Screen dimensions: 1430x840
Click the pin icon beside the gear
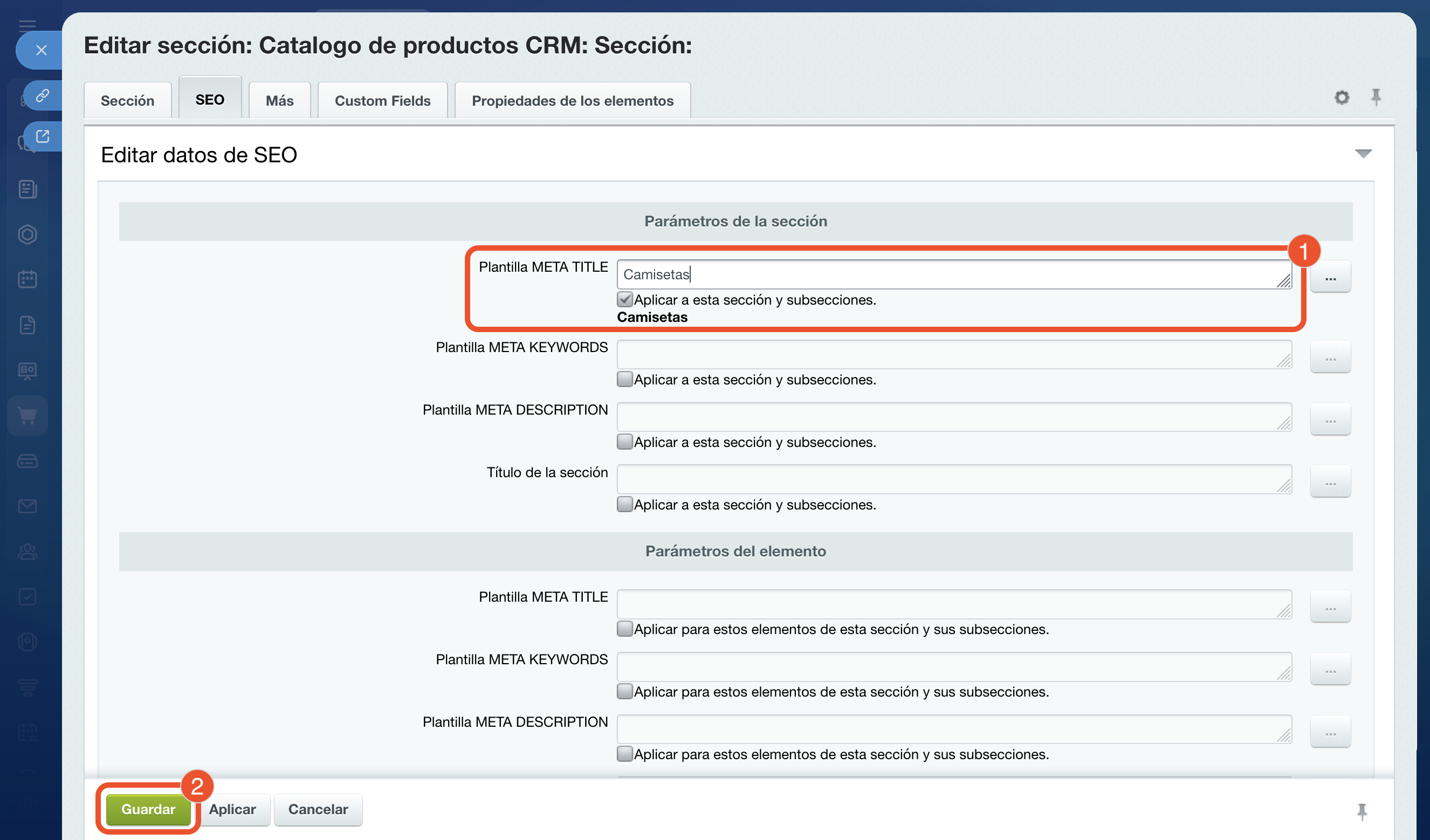(1376, 97)
